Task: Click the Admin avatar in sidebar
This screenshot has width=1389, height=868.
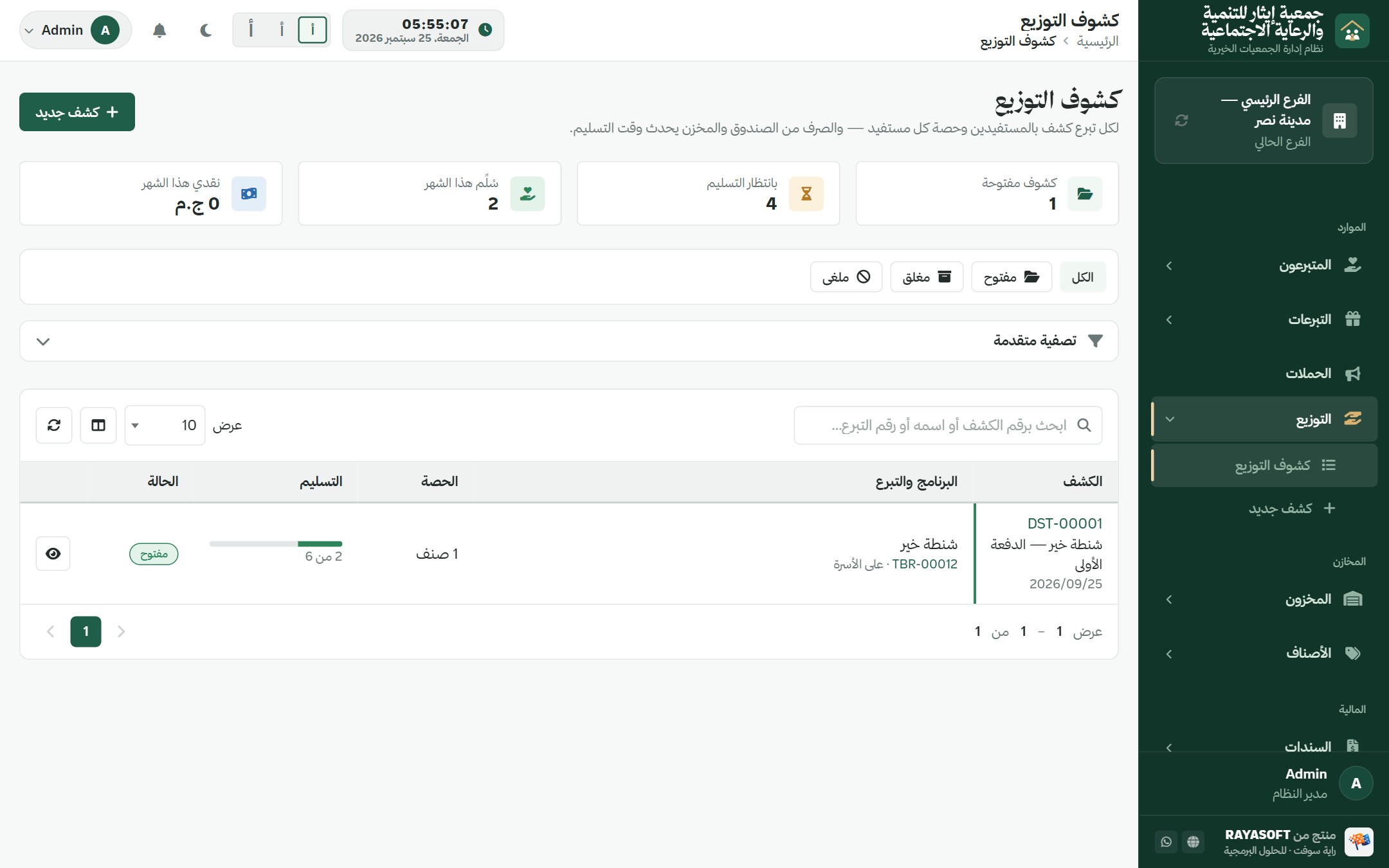Action: coord(1356,783)
